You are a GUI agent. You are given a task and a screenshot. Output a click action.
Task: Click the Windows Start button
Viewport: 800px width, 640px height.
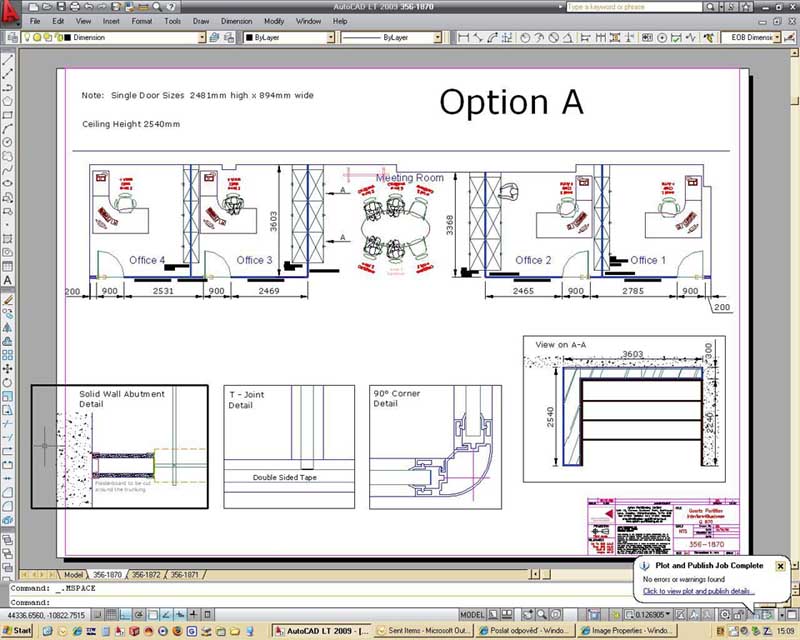point(17,632)
